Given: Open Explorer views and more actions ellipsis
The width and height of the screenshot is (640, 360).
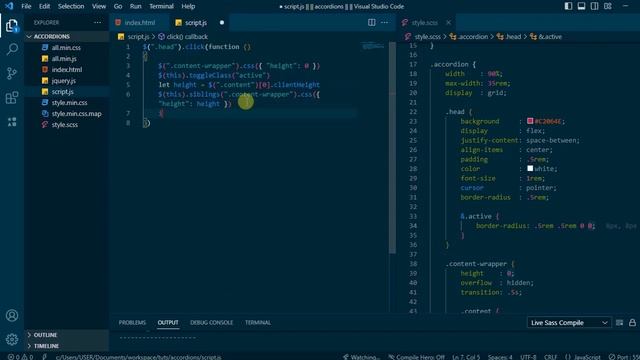Looking at the screenshot, I should (97, 22).
